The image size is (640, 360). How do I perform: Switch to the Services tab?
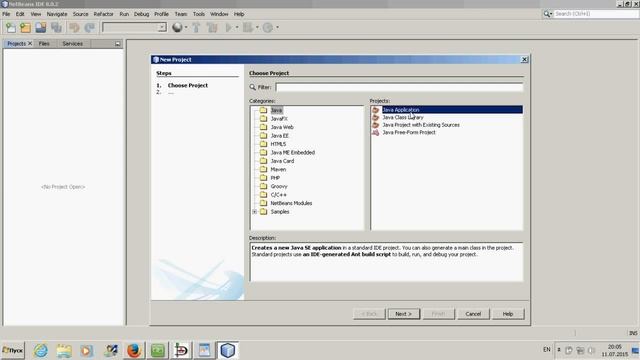[73, 44]
